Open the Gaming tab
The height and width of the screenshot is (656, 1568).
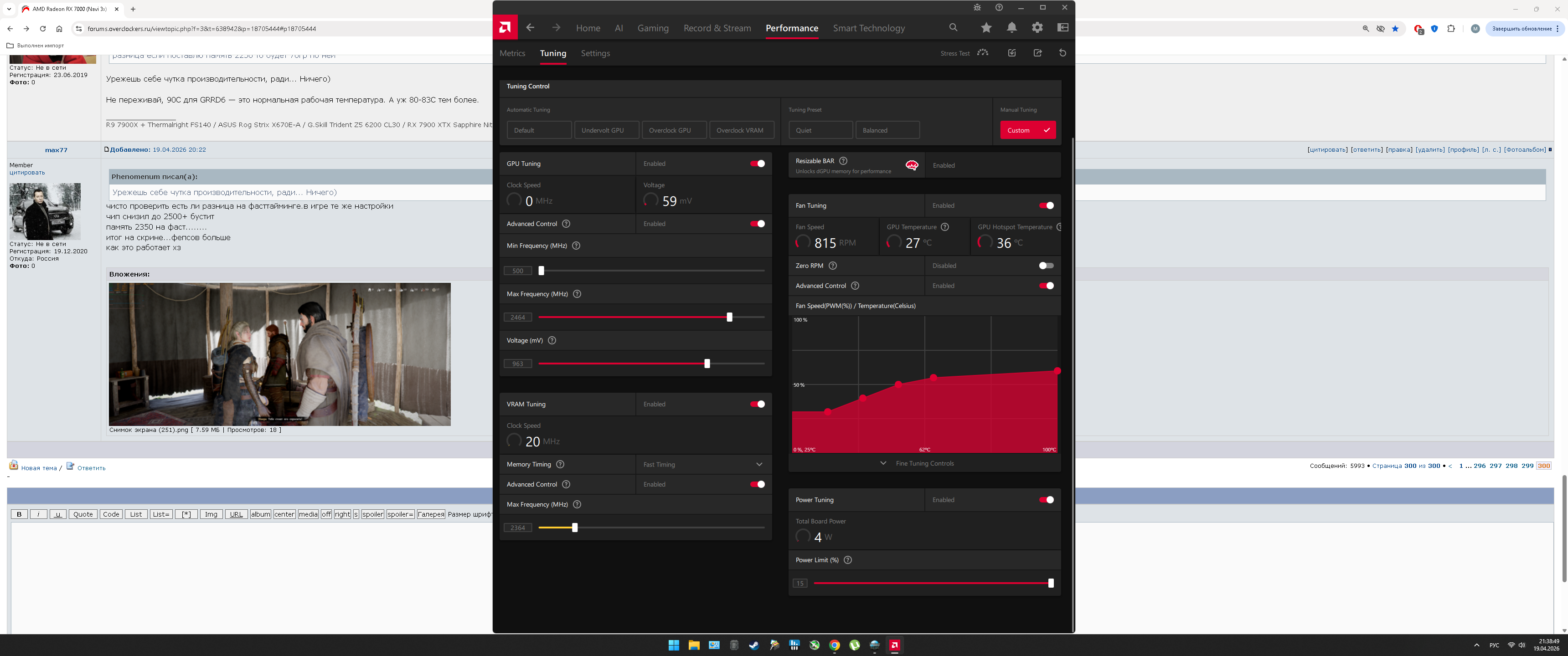pos(653,28)
